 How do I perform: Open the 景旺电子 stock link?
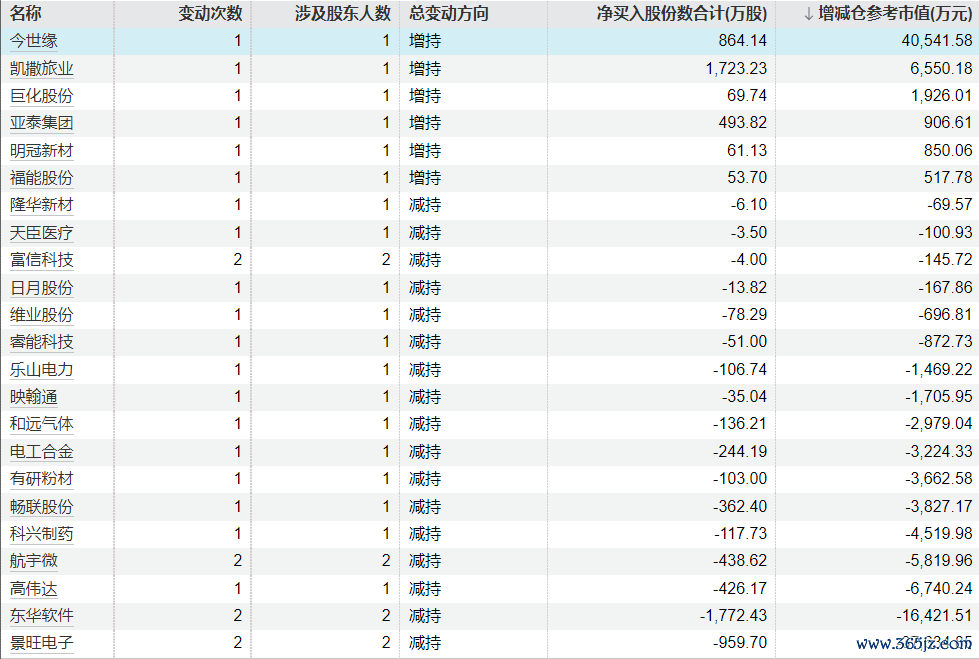coord(41,642)
